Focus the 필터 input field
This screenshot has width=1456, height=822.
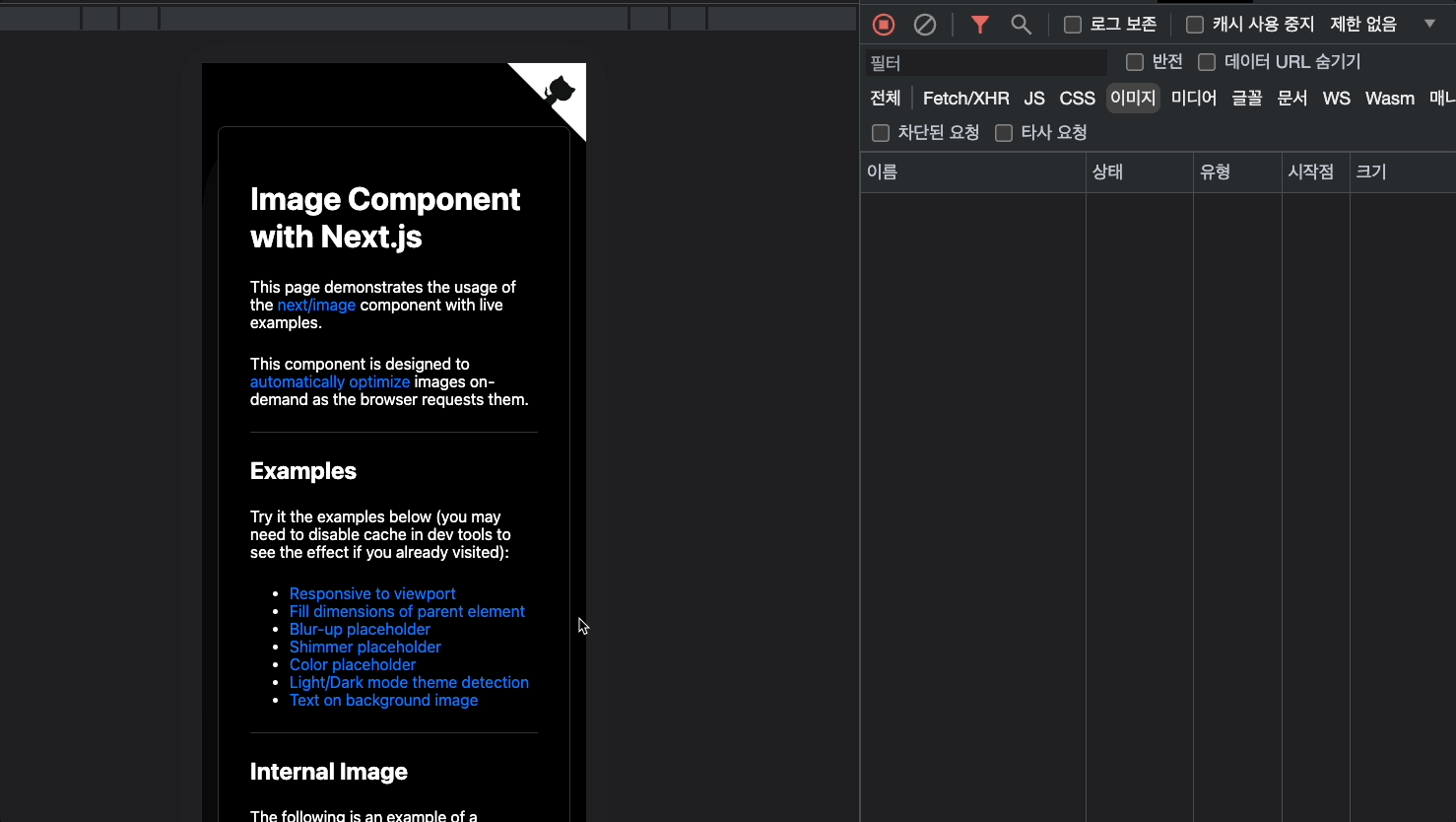986,63
